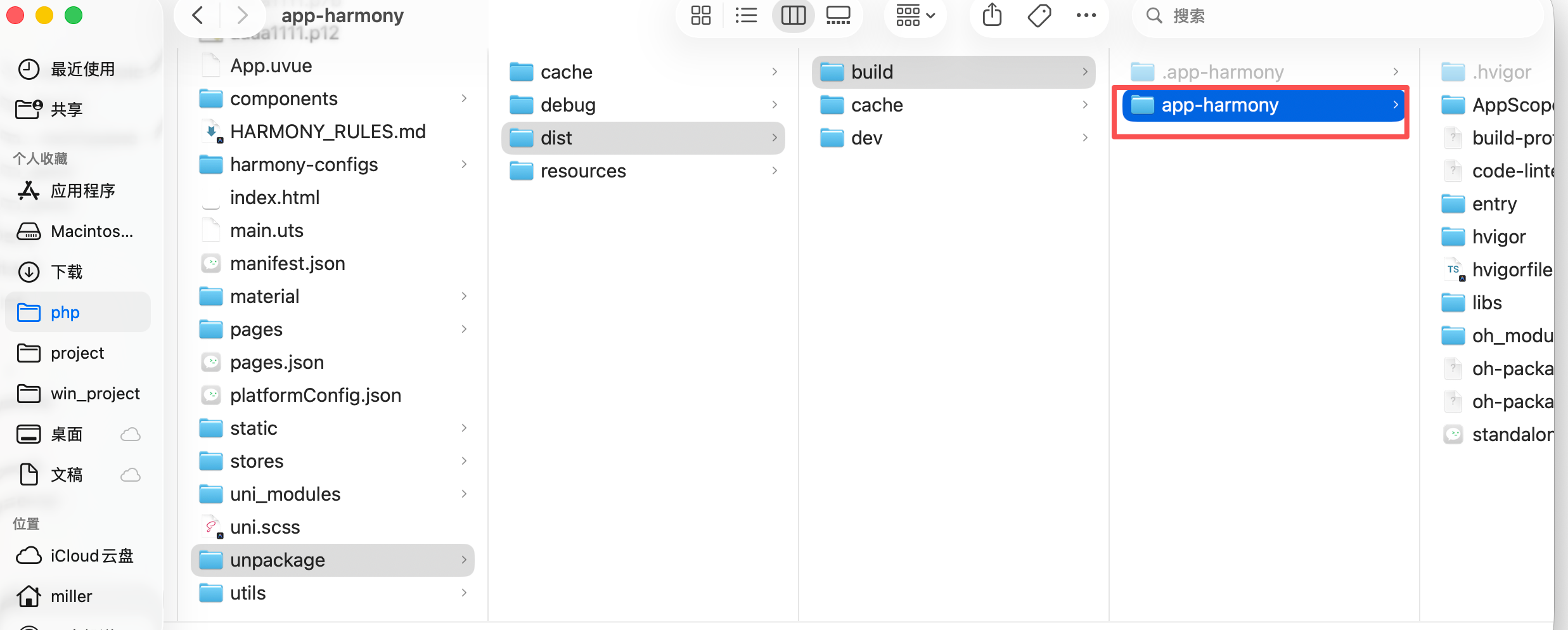Image resolution: width=1568 pixels, height=630 pixels.
Task: Expand the harmony-configs folder chevron
Action: tap(464, 164)
